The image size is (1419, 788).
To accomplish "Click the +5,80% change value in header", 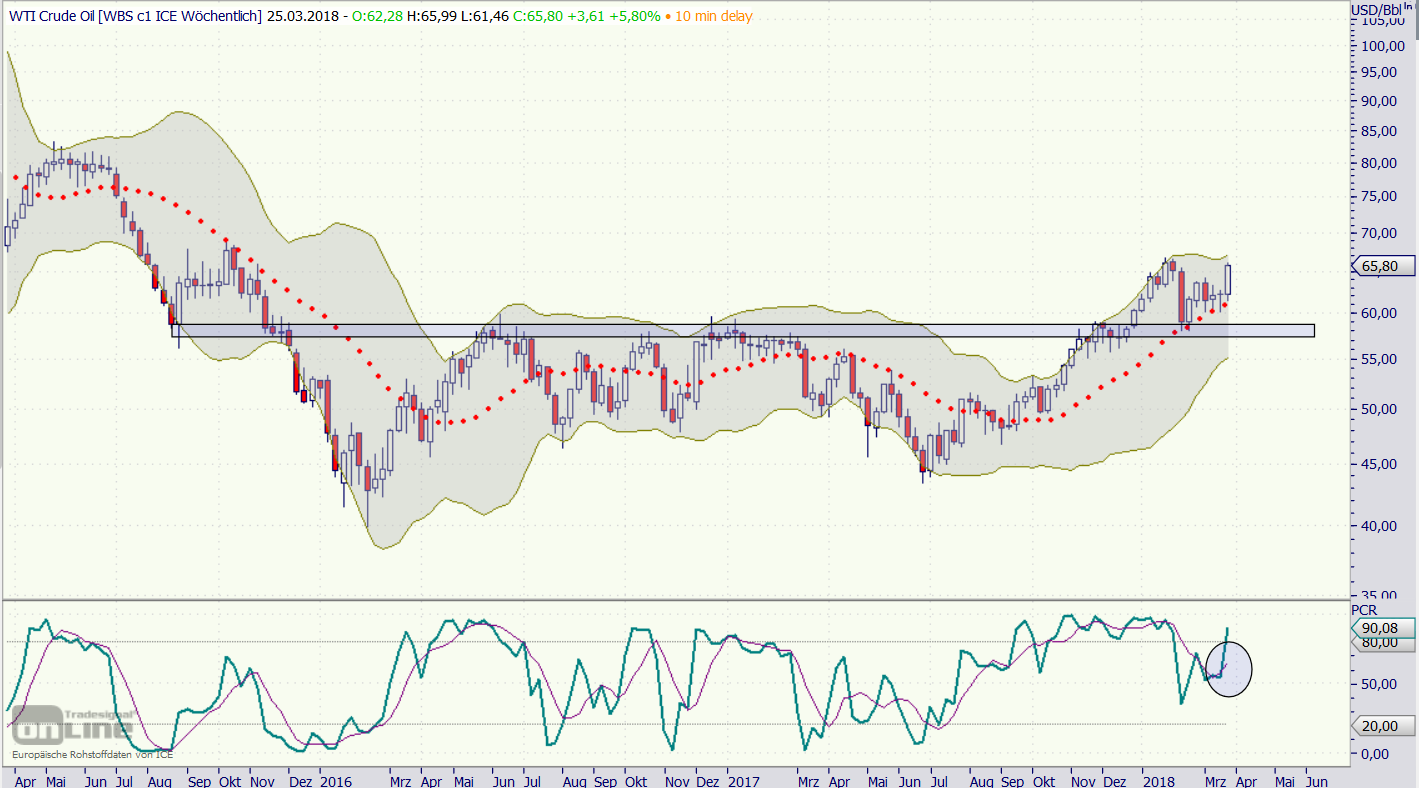I will [x=635, y=16].
